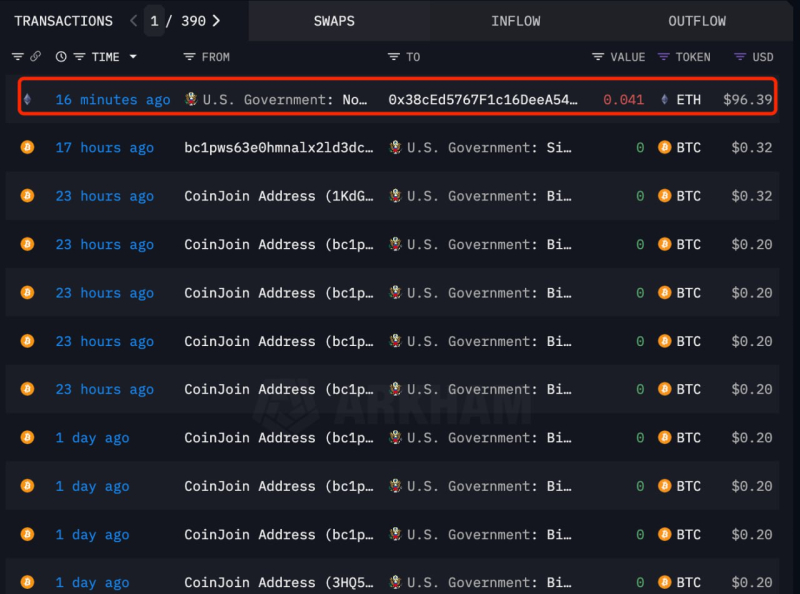Go to next transactions page
This screenshot has height=594, width=800.
[x=217, y=21]
